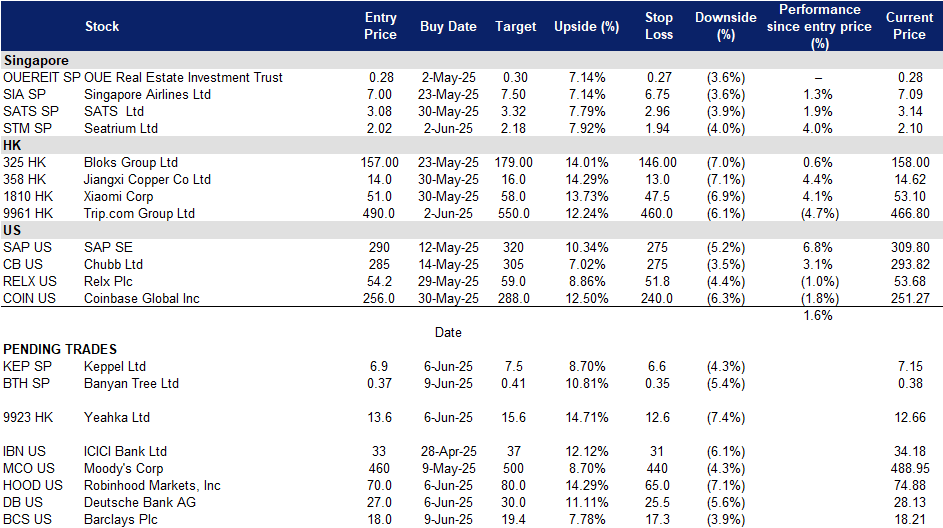Select Bloks target price 179.00
943x528 pixels.
coord(514,162)
